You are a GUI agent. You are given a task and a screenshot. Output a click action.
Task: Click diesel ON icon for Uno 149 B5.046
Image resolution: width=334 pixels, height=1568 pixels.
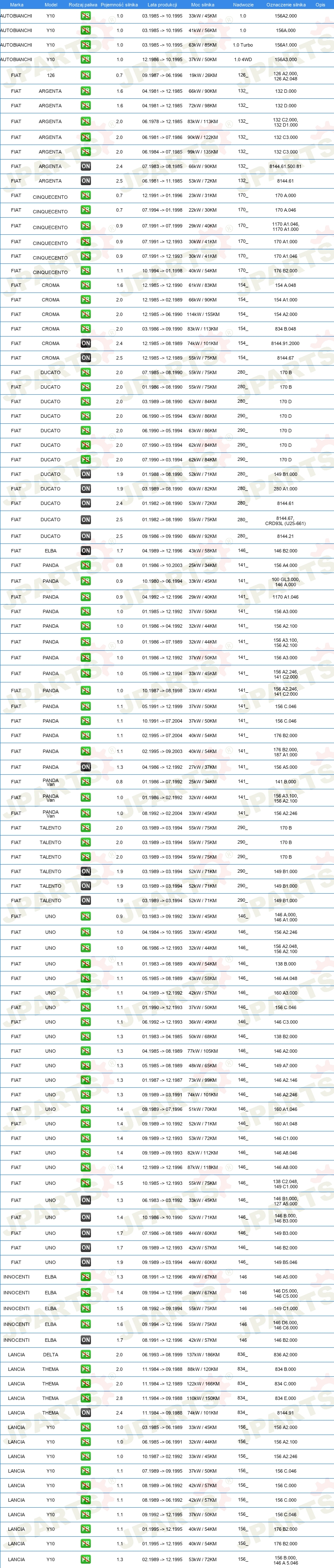pos(86,1262)
